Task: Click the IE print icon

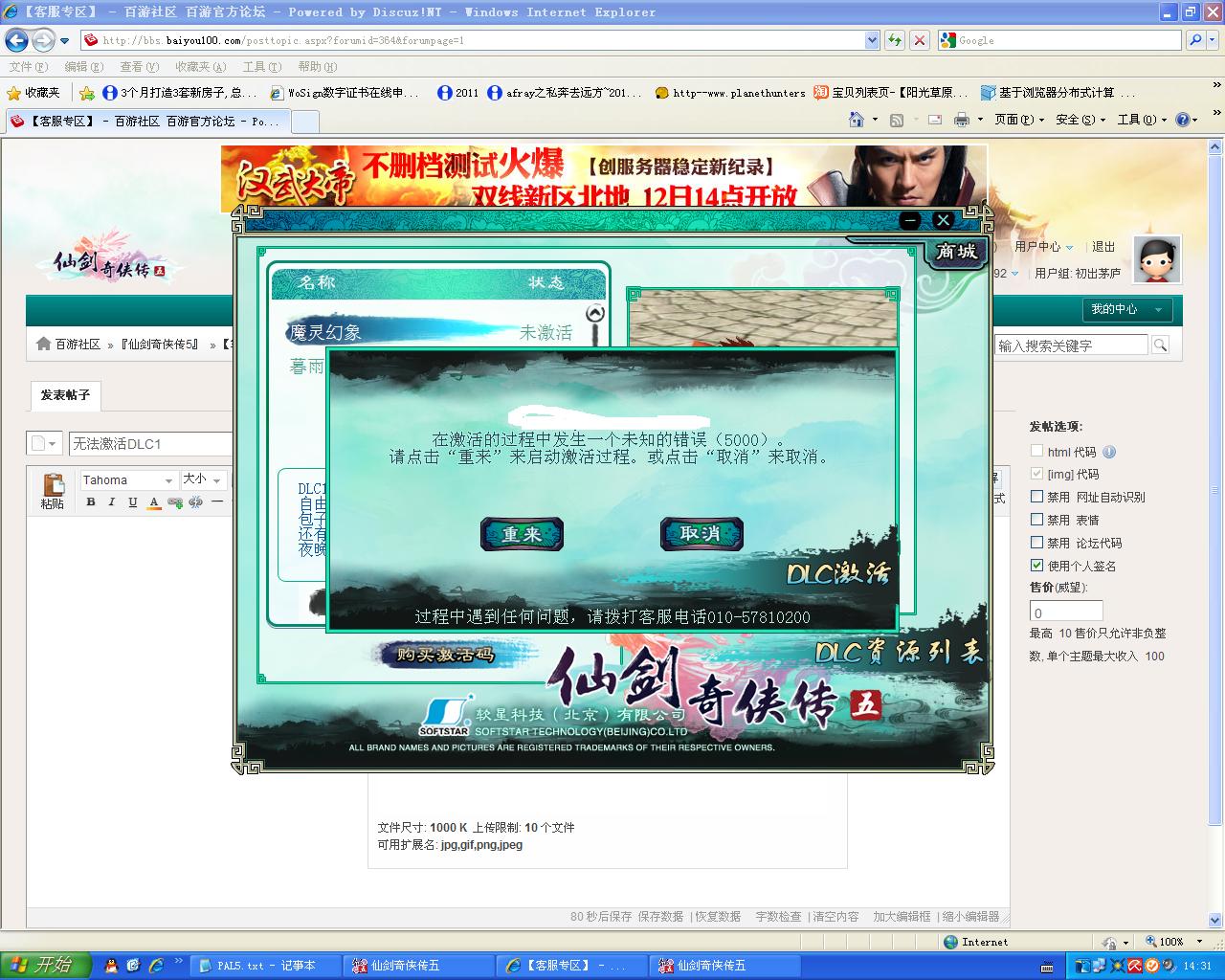Action: (961, 120)
